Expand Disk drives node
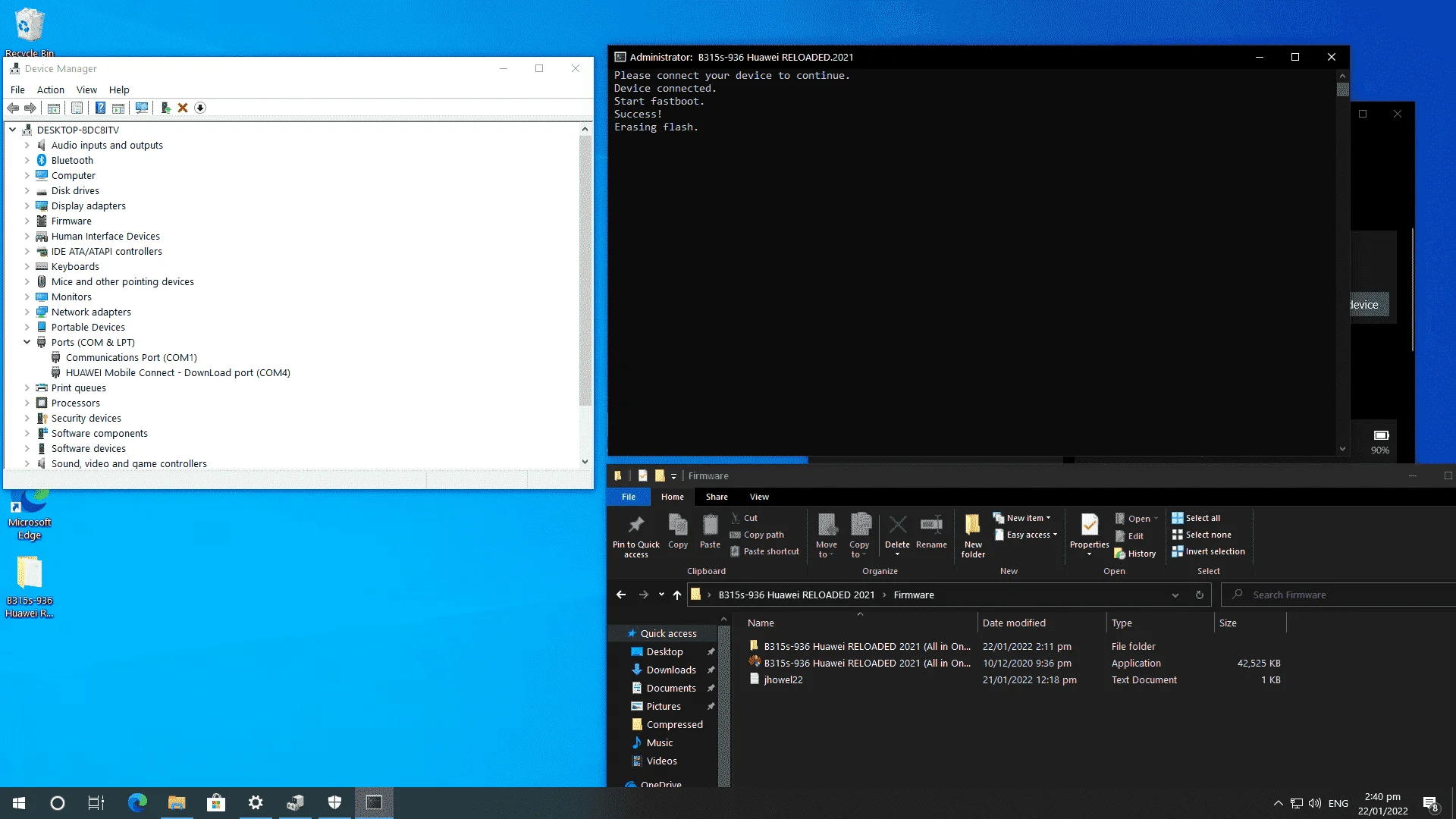Screen dimensions: 1456x819 point(27,190)
